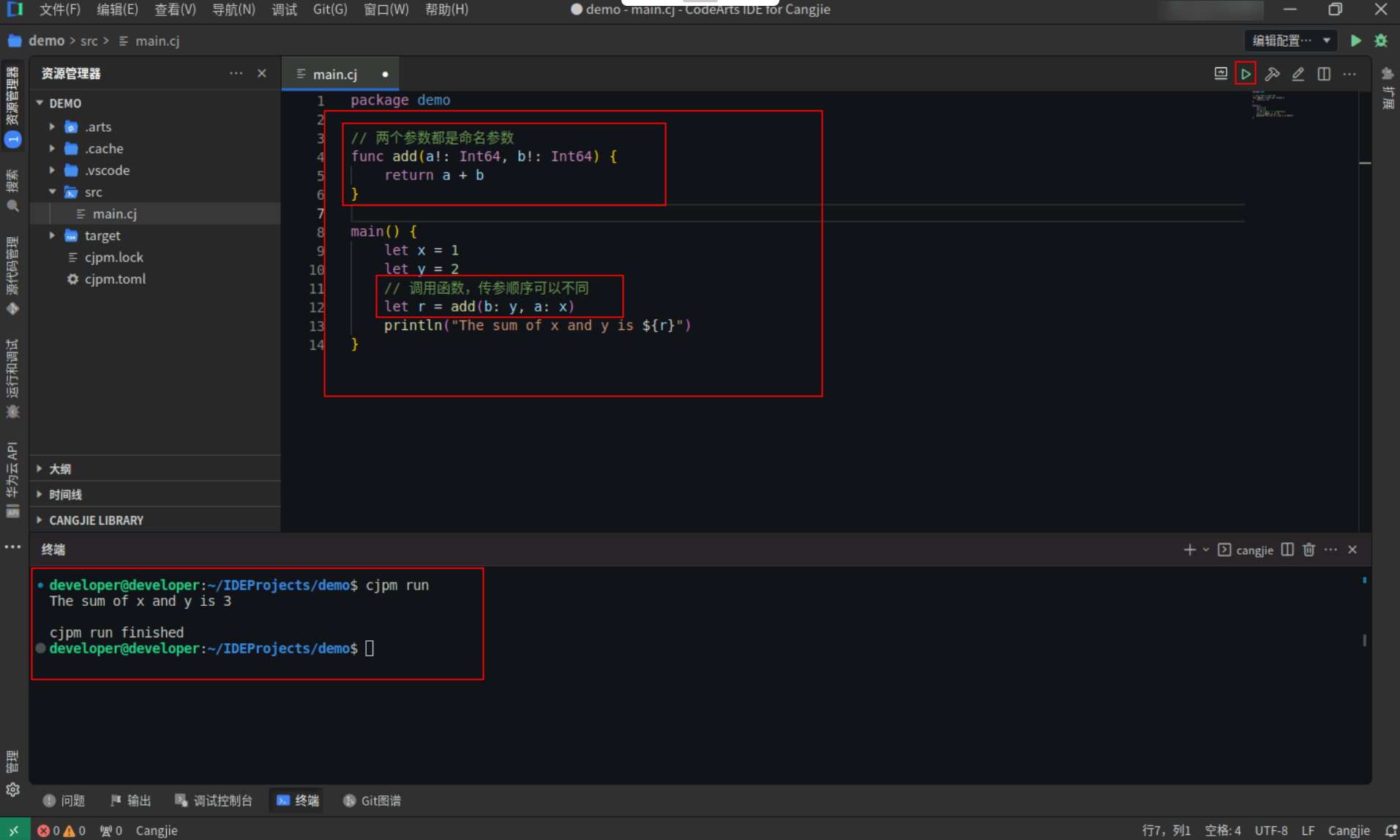Split the editor with the split icon

pyautogui.click(x=1323, y=74)
